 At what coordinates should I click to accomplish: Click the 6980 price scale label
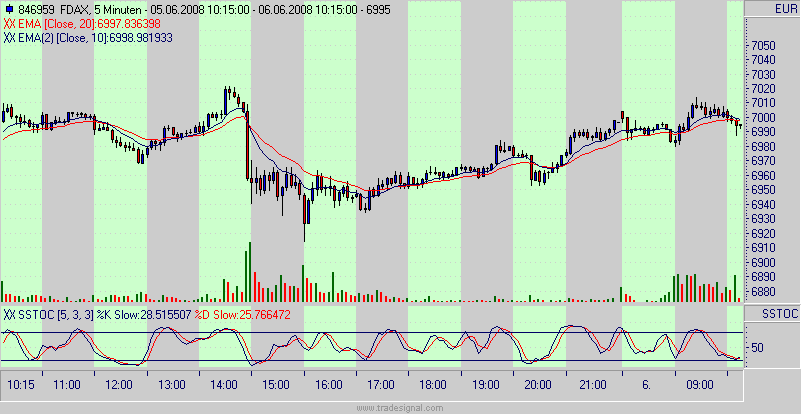[x=763, y=147]
